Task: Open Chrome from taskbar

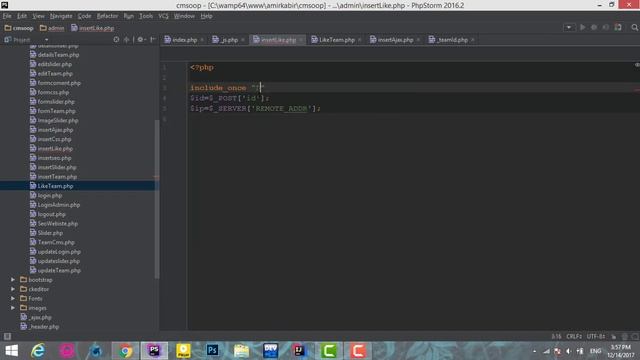Action: tap(125, 351)
